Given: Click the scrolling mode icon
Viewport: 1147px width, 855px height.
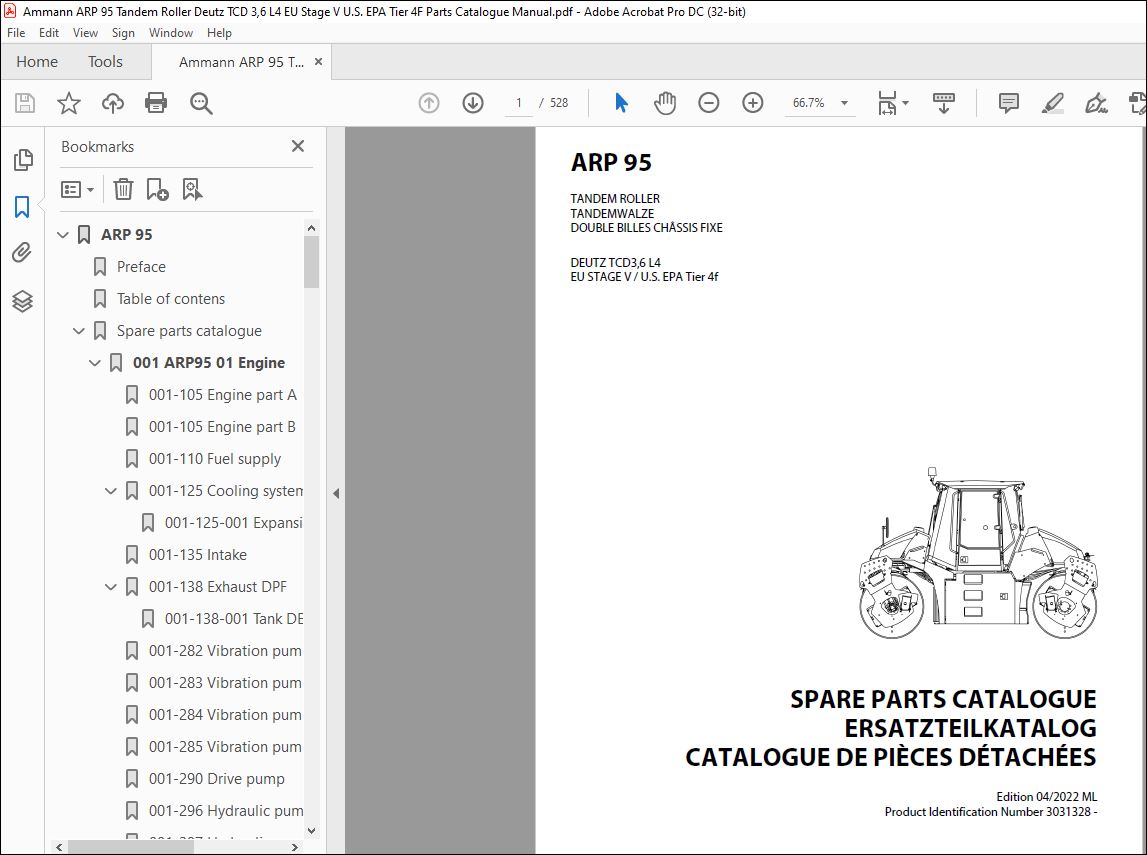Looking at the screenshot, I should 944,103.
